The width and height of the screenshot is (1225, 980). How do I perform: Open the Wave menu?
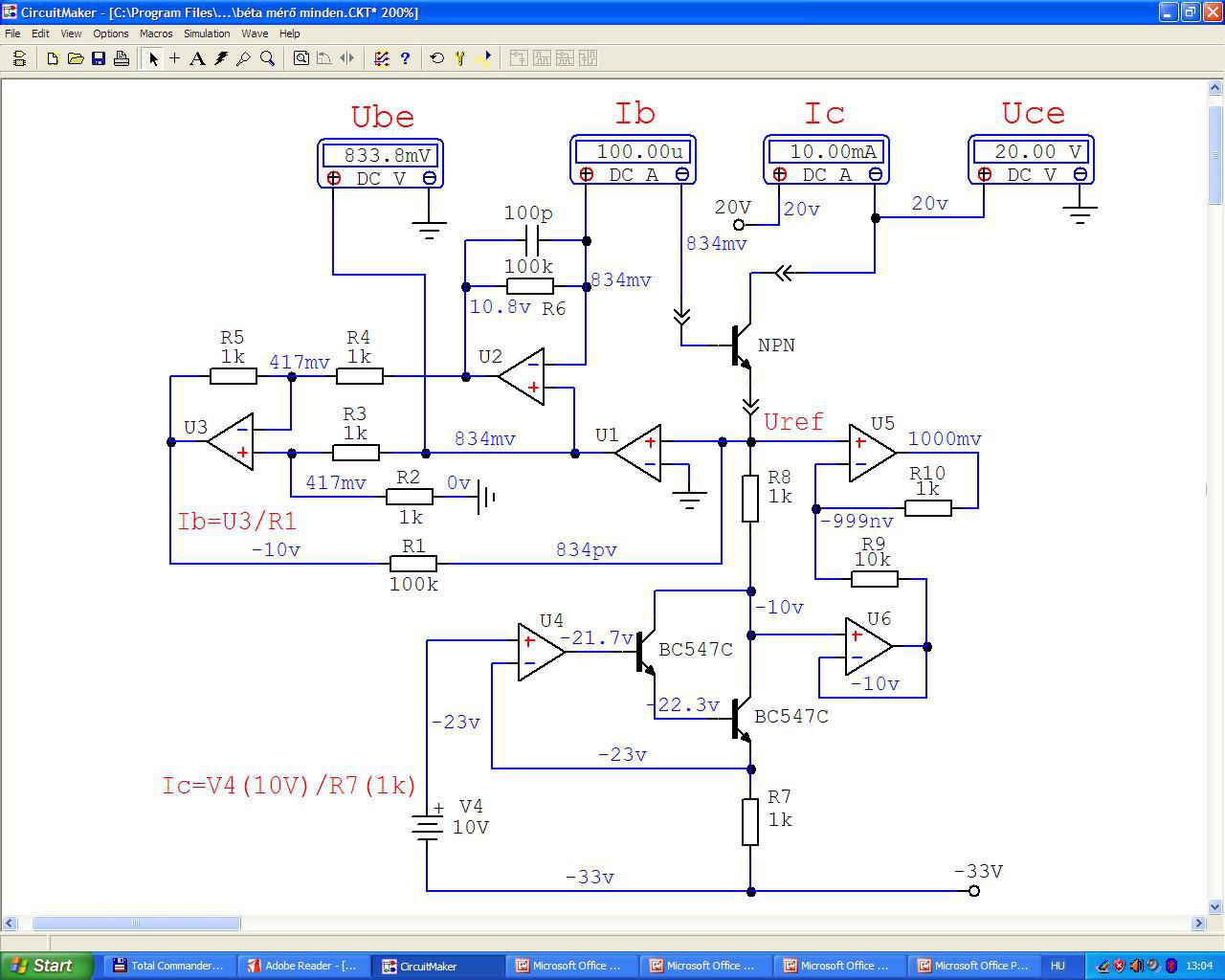pyautogui.click(x=255, y=33)
